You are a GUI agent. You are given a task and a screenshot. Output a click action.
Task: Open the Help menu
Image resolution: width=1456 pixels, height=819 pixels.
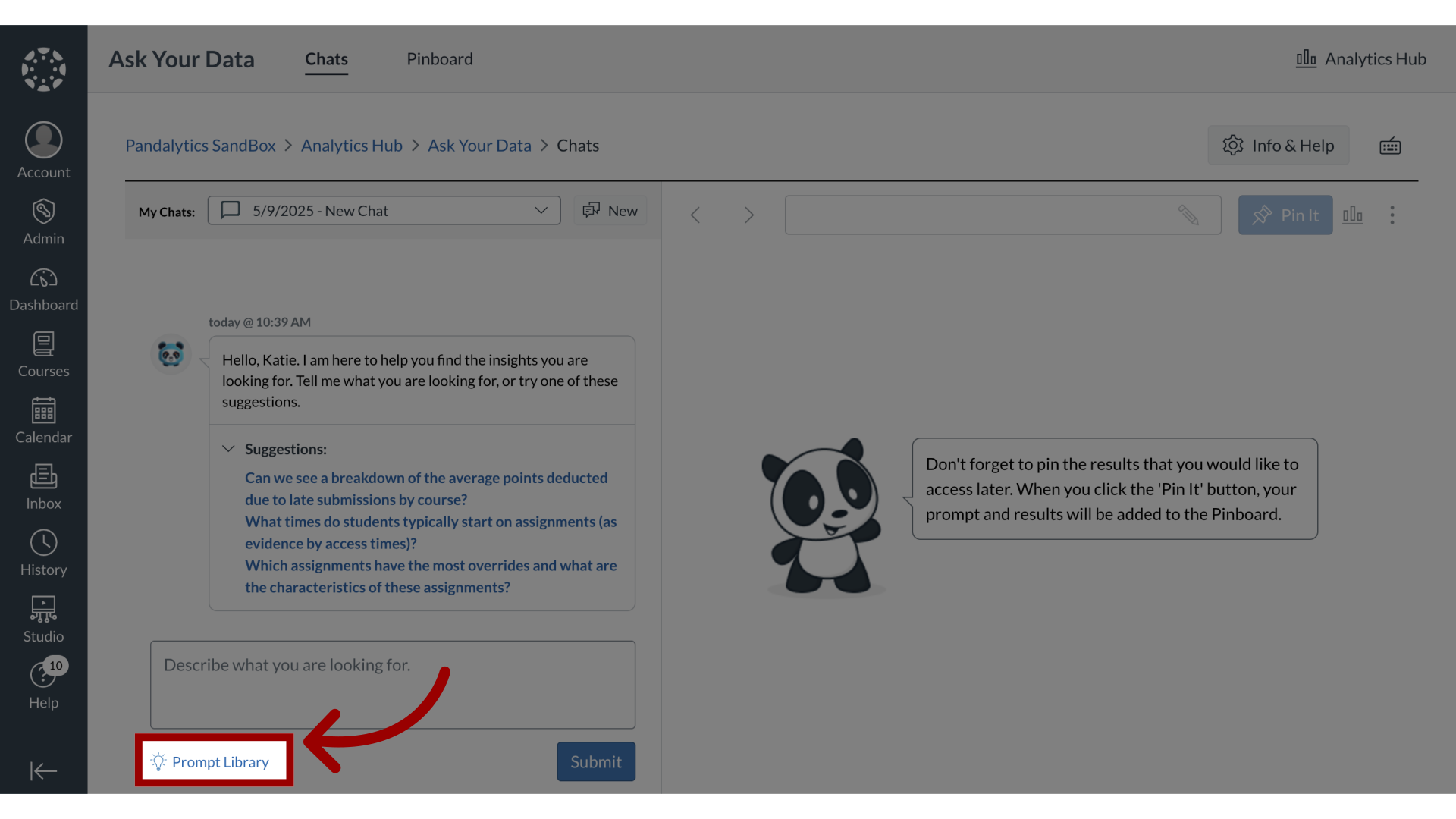coord(43,685)
